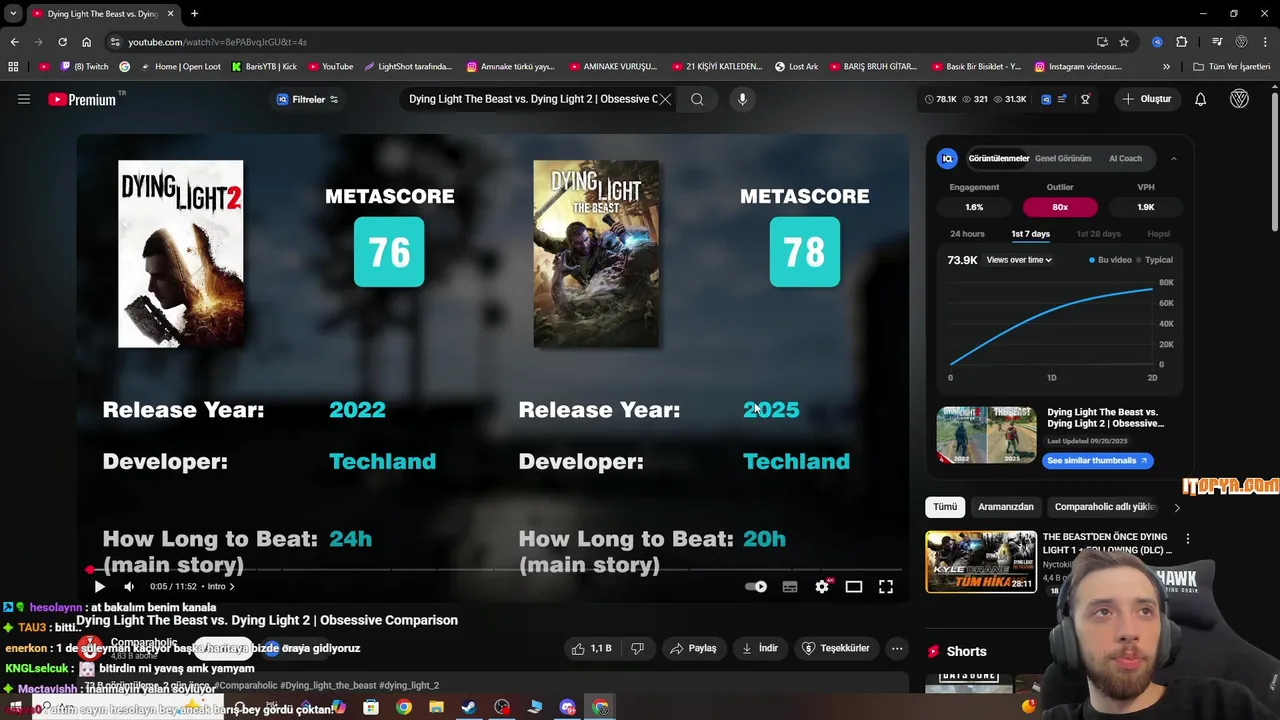The image size is (1280, 720).
Task: Bookmark this page with star icon
Action: (x=1124, y=42)
